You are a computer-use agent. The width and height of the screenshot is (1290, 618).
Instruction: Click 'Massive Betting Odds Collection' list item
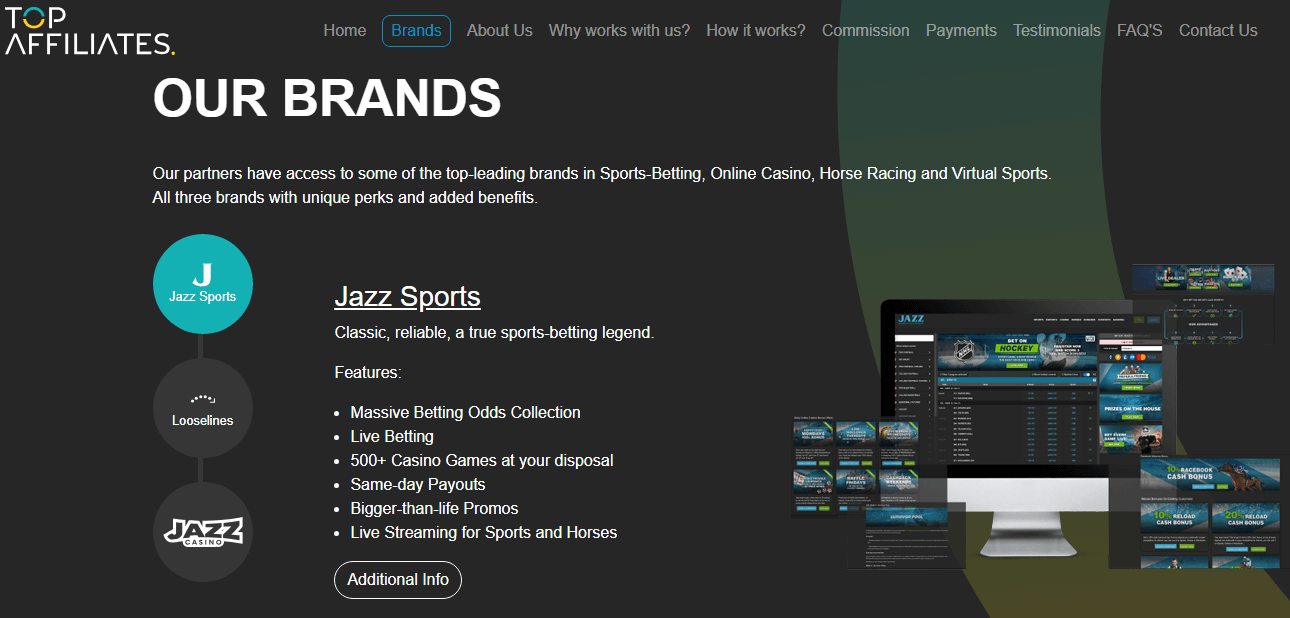point(465,413)
